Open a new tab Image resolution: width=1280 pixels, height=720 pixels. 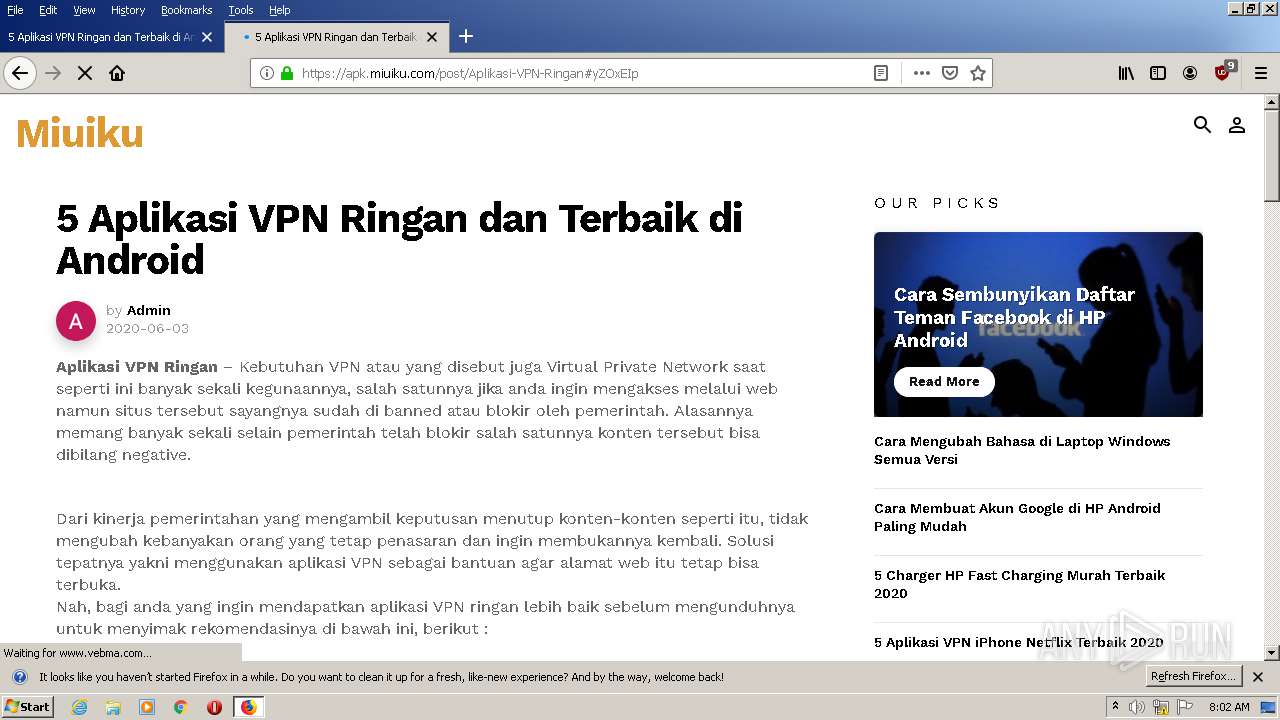tap(466, 37)
